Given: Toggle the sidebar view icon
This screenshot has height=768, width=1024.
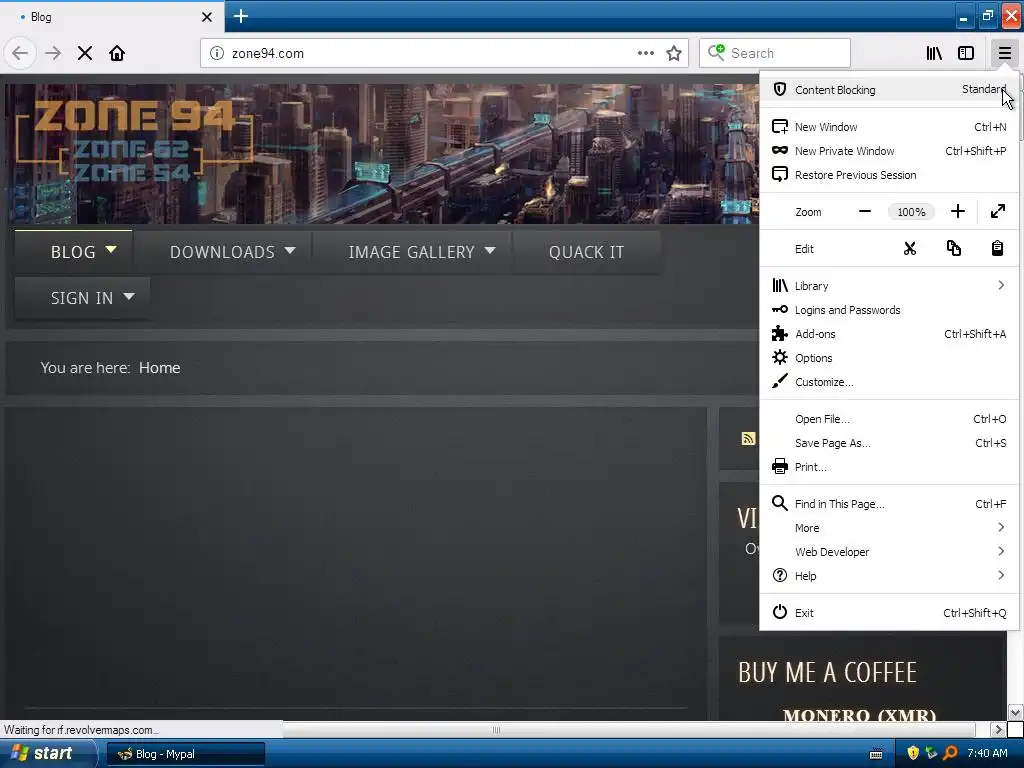Looking at the screenshot, I should tap(966, 53).
